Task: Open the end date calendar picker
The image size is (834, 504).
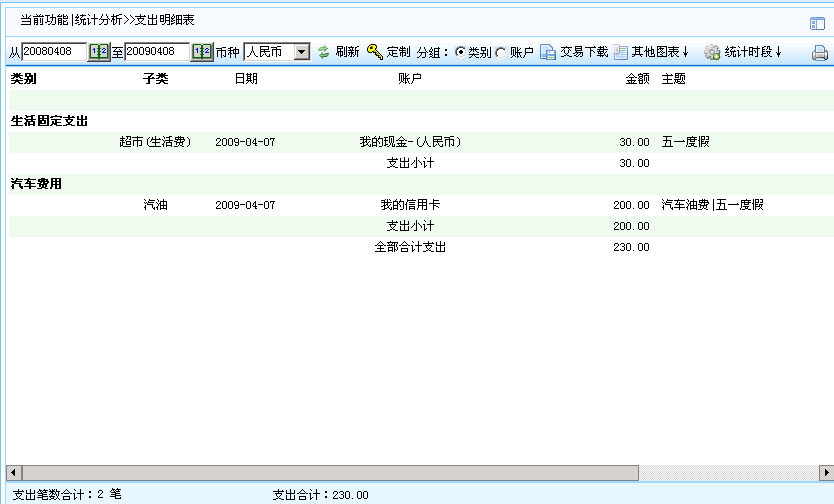Action: pyautogui.click(x=202, y=52)
